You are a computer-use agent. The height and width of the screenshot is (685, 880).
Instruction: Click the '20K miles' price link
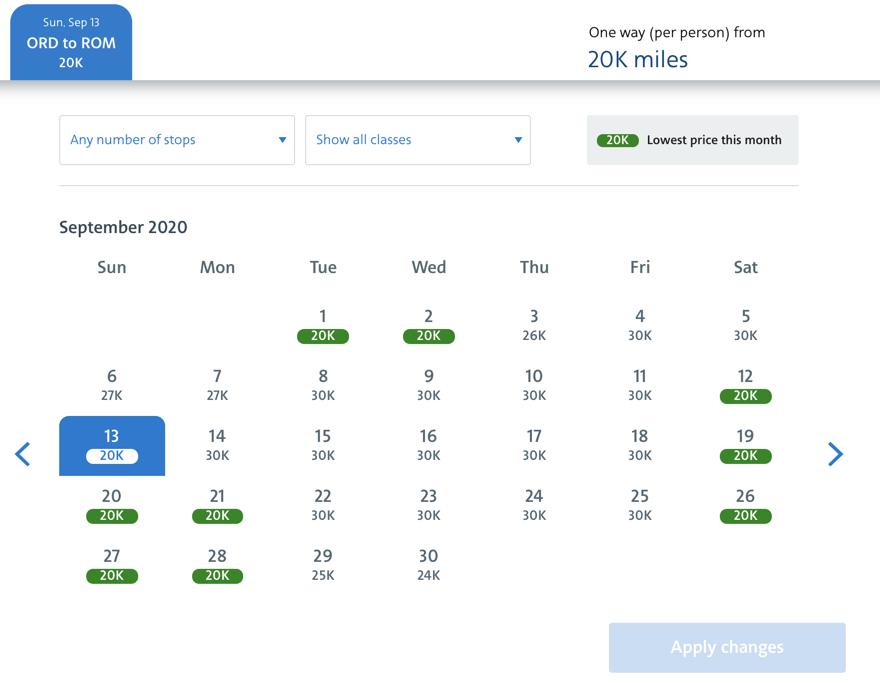click(x=638, y=60)
